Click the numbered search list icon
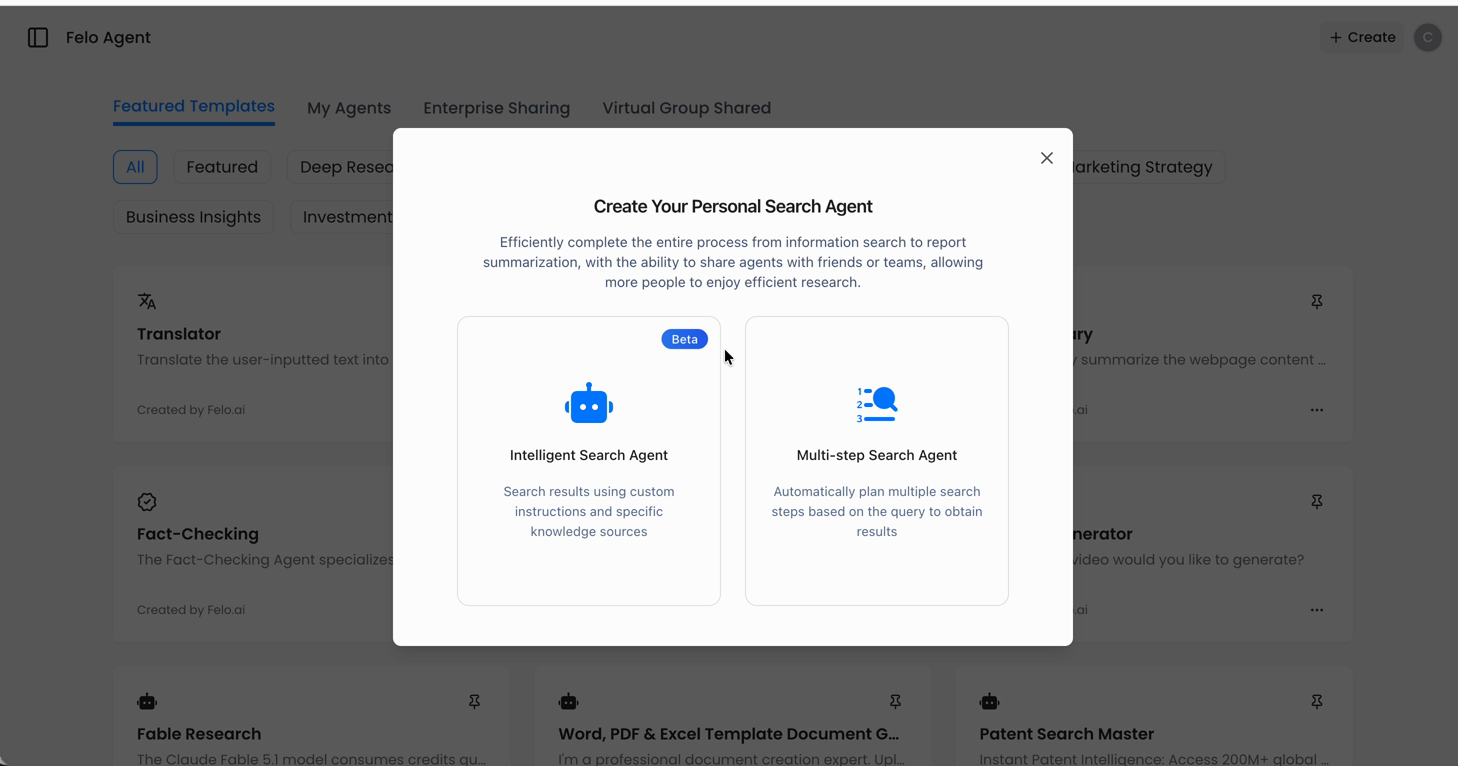1458x766 pixels. 877,404
